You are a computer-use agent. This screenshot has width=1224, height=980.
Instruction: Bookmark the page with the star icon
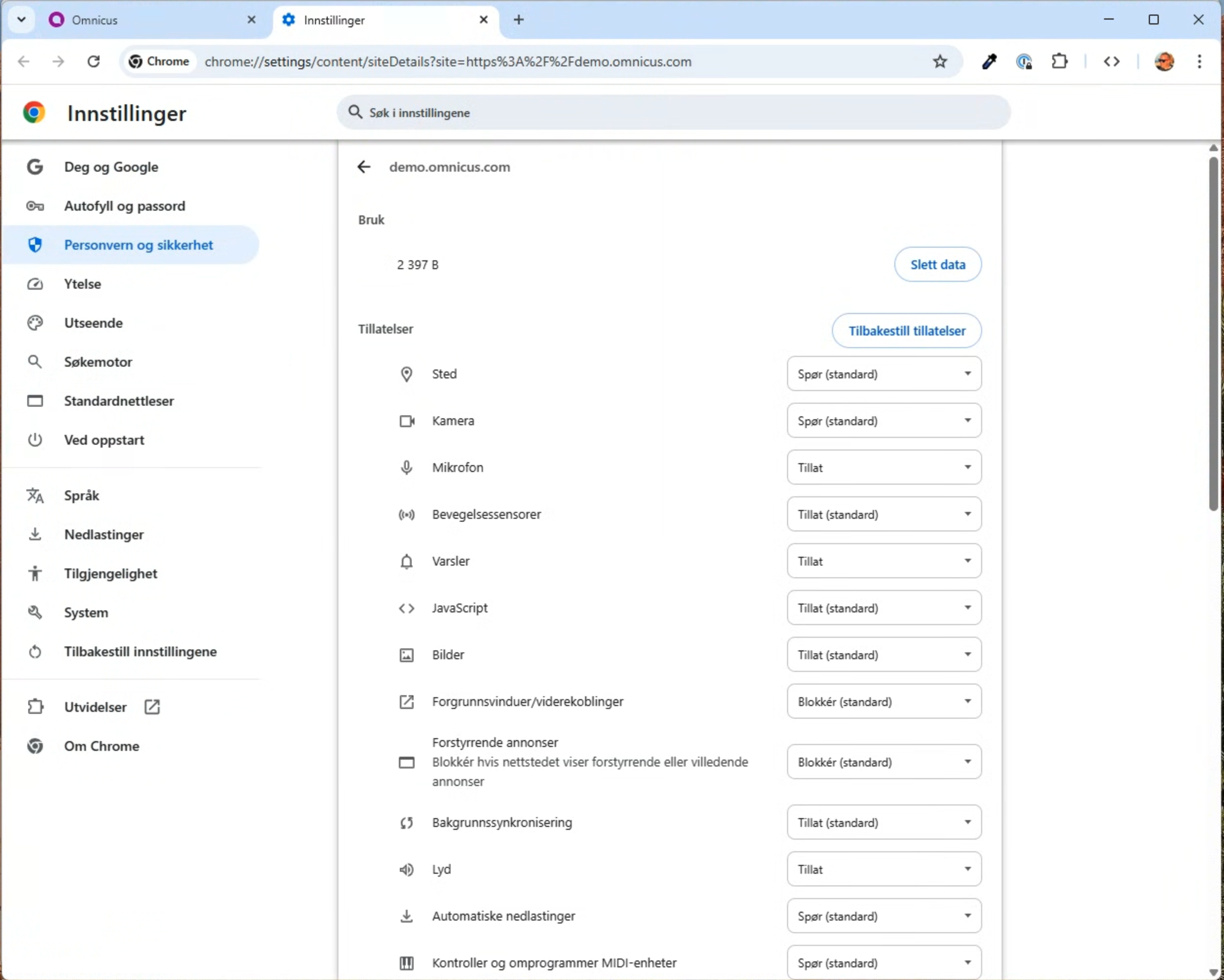[x=940, y=62]
